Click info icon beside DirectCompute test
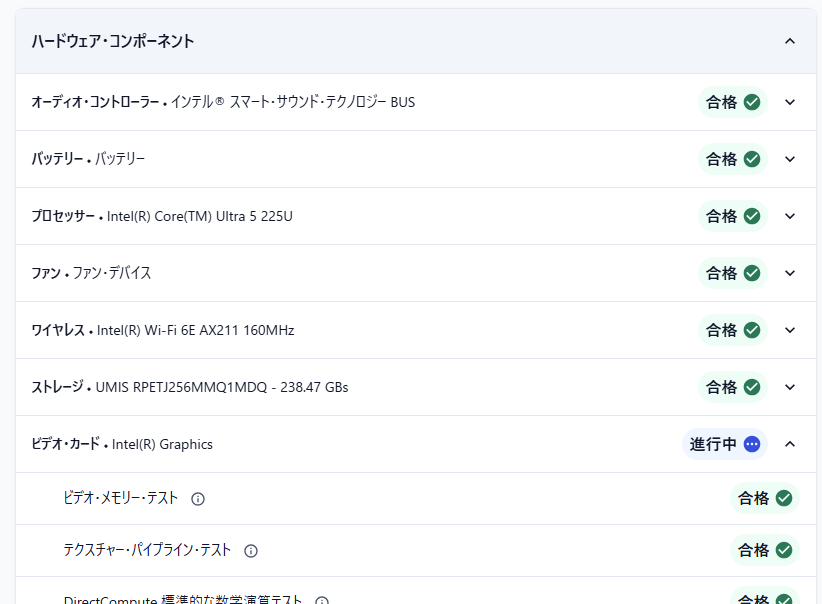 point(322,601)
